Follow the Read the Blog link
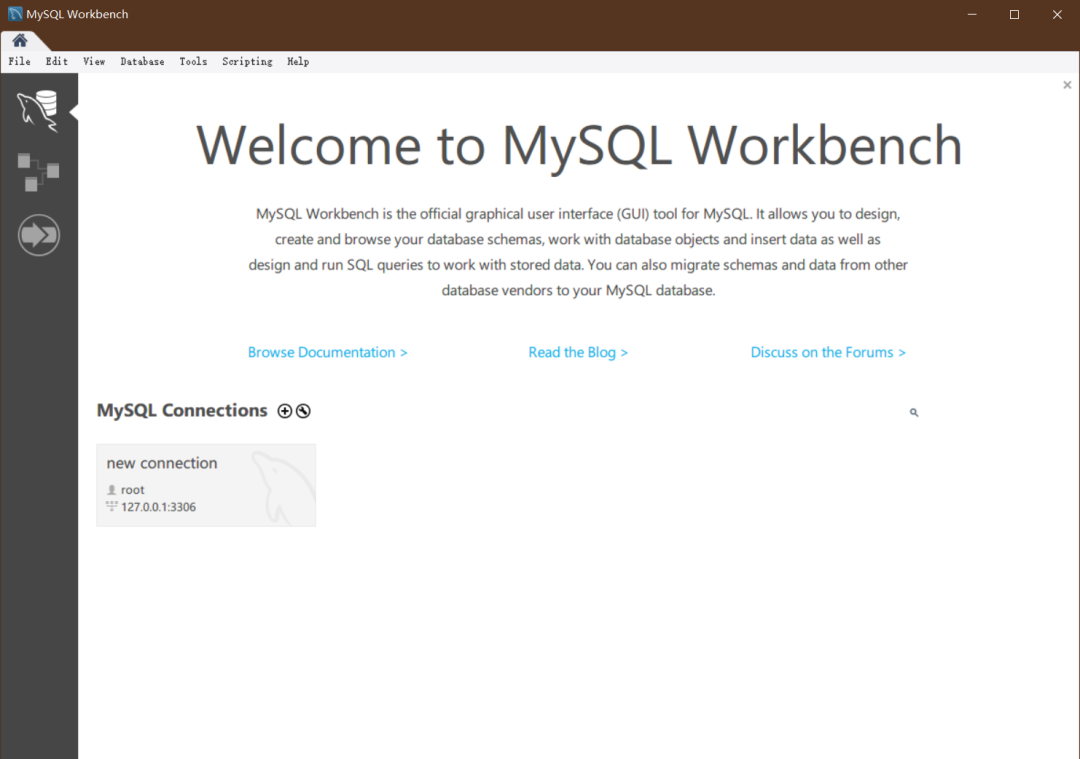Screen dimensions: 1080x759 click(x=578, y=352)
